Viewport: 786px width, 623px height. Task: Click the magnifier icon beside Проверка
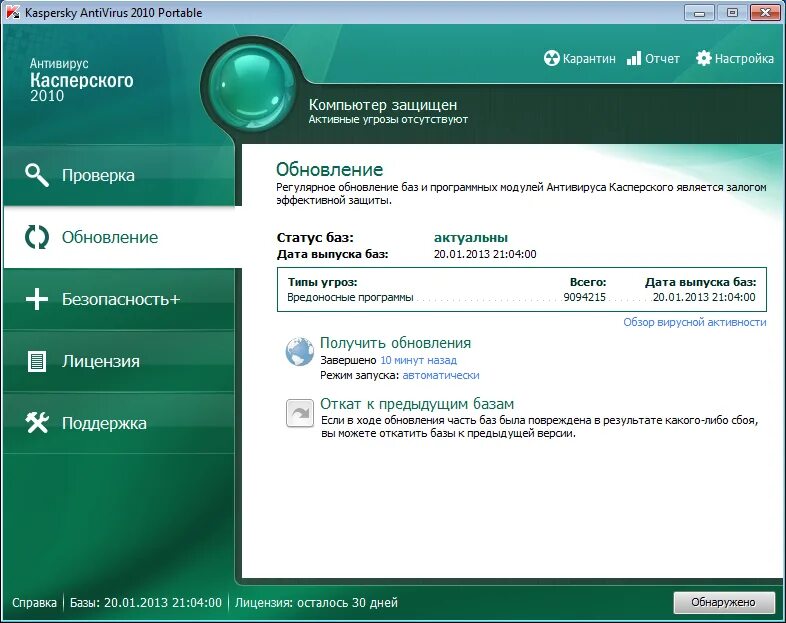37,175
